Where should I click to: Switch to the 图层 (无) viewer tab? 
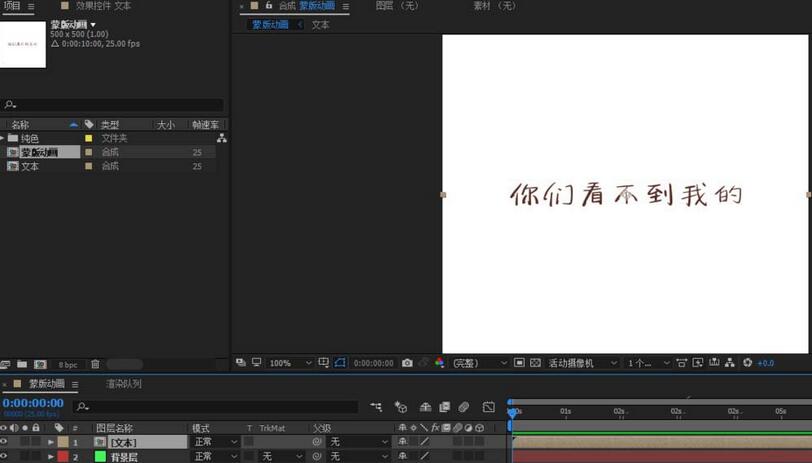397,6
